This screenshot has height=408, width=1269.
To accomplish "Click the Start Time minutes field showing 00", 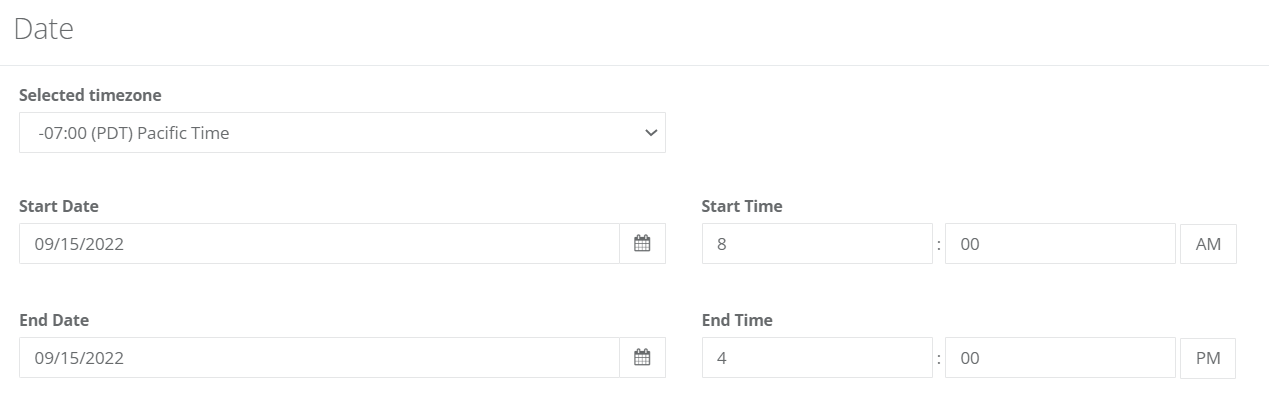I will tap(1060, 243).
